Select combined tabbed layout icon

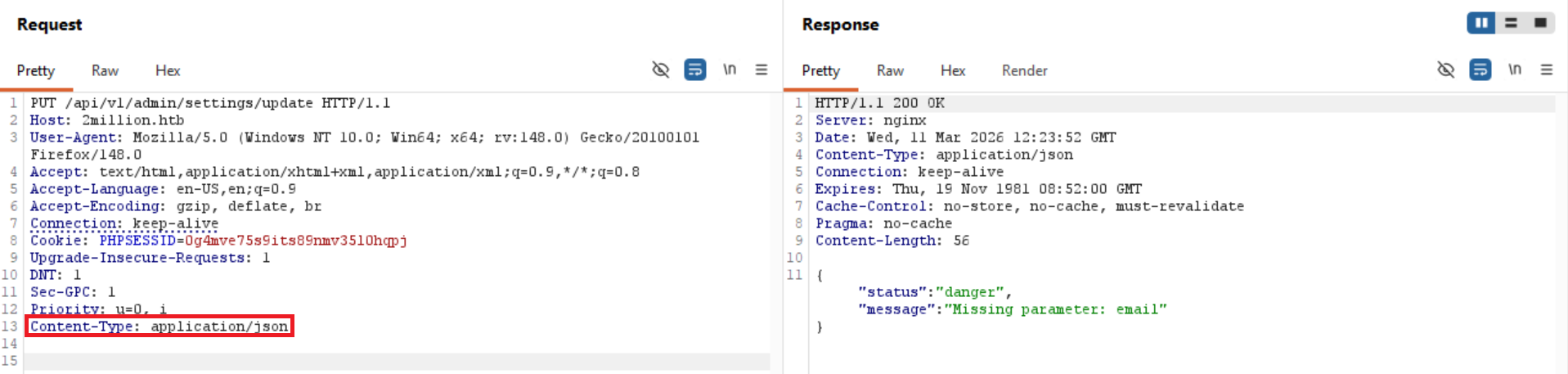pyautogui.click(x=1540, y=23)
